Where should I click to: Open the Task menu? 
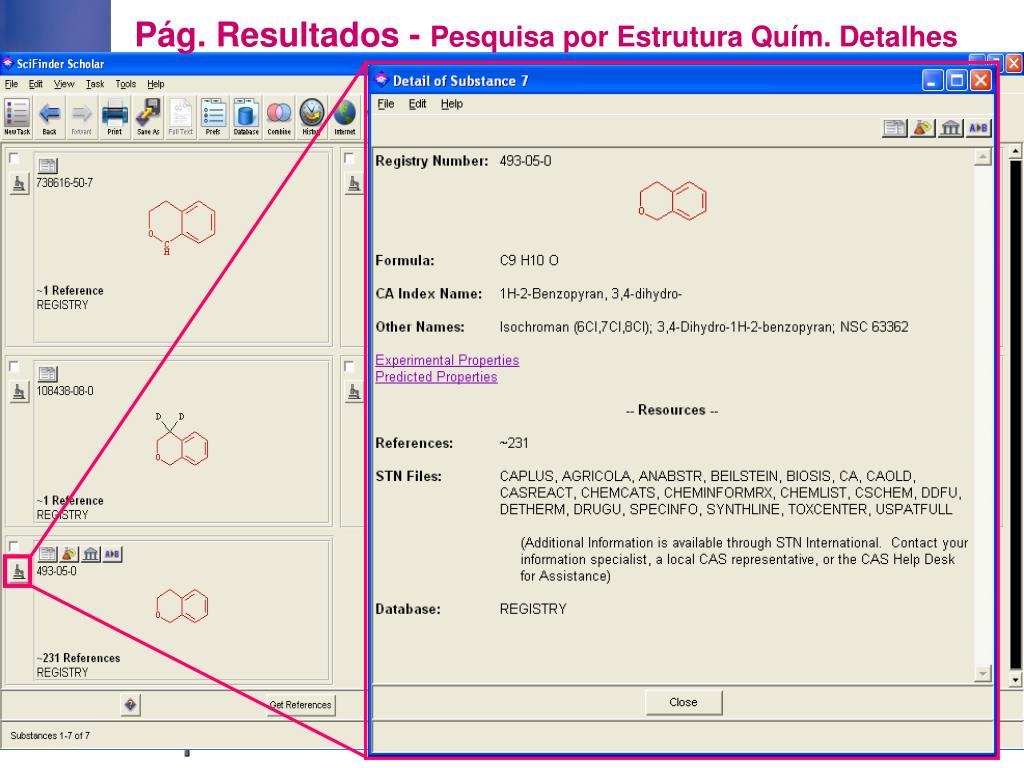tap(95, 84)
